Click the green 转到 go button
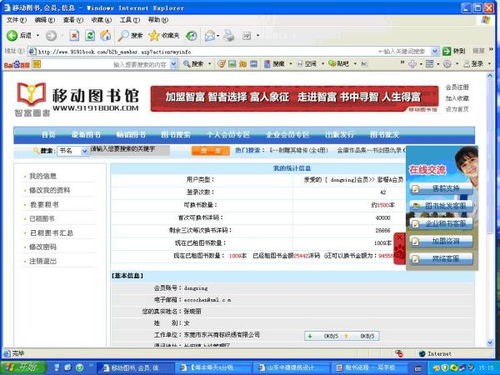 454,51
